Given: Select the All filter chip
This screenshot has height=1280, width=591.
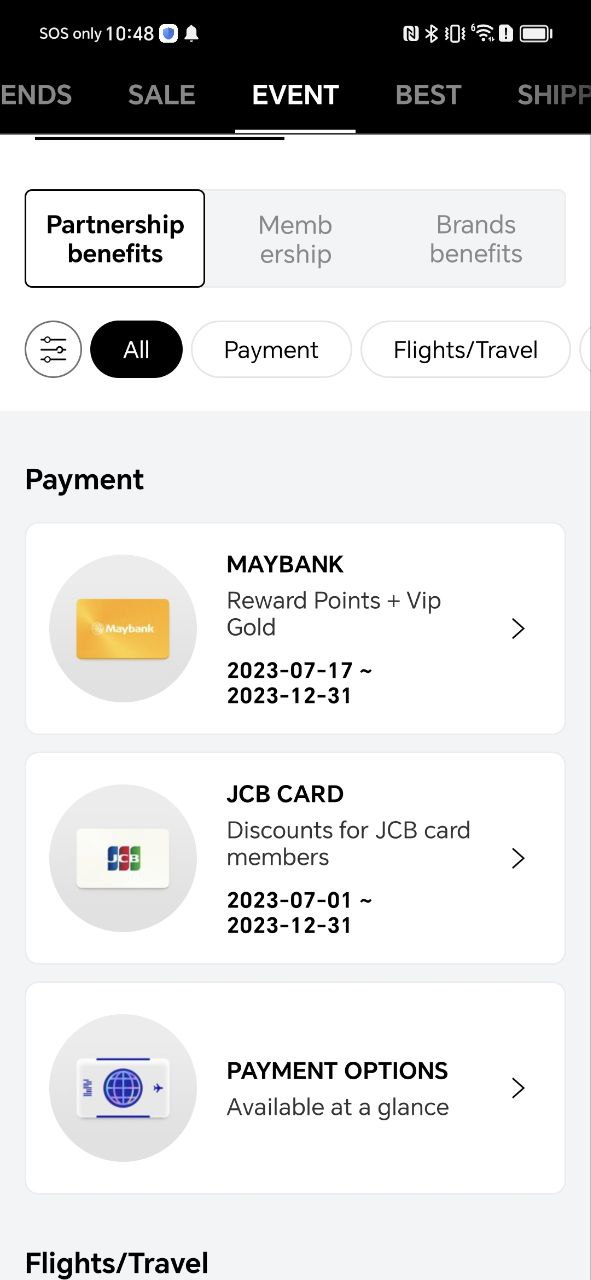Looking at the screenshot, I should (136, 349).
